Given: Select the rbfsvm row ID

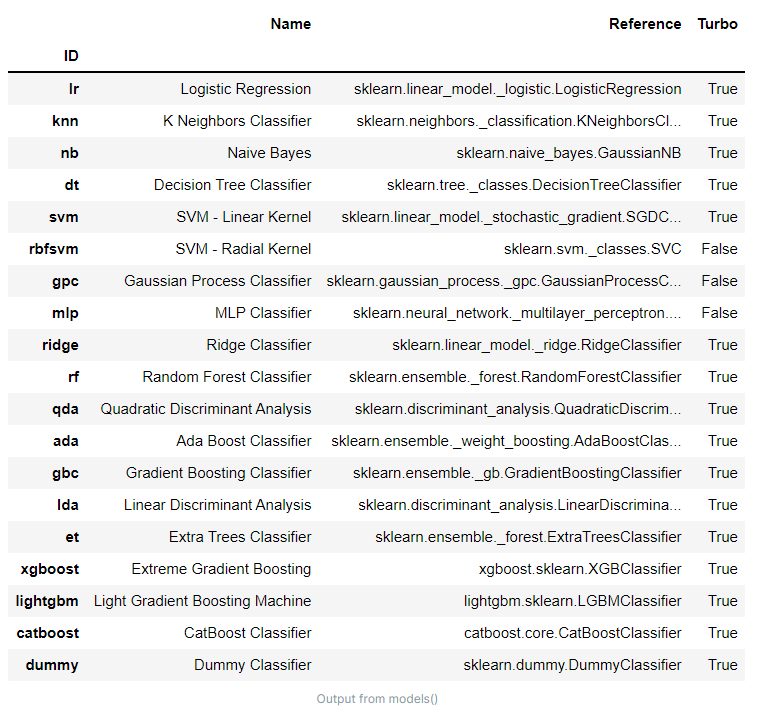Looking at the screenshot, I should coord(54,248).
